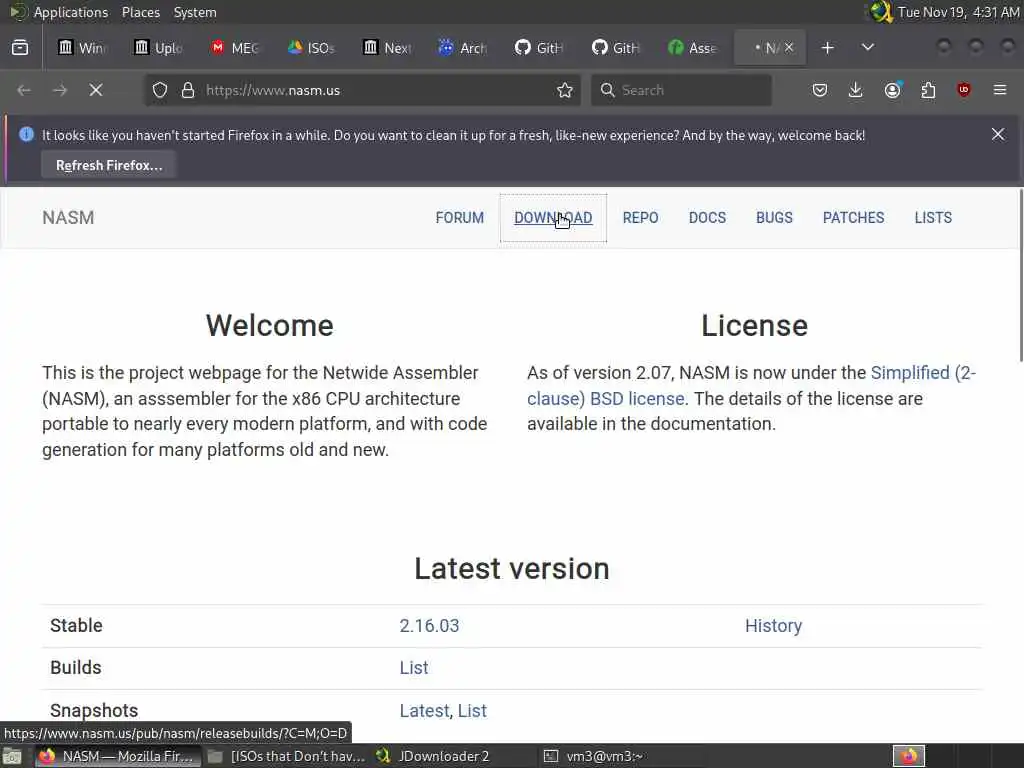Switch to the ISOs tab
Viewport: 1024px width, 768px height.
coord(312,48)
